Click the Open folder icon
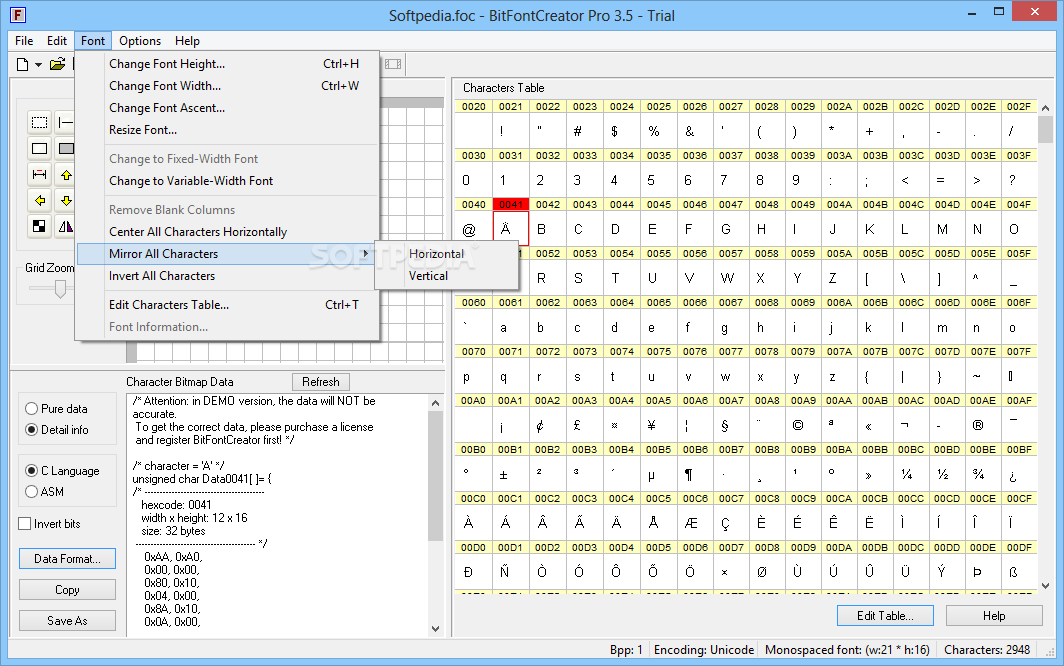This screenshot has height=666, width=1064. coord(58,64)
